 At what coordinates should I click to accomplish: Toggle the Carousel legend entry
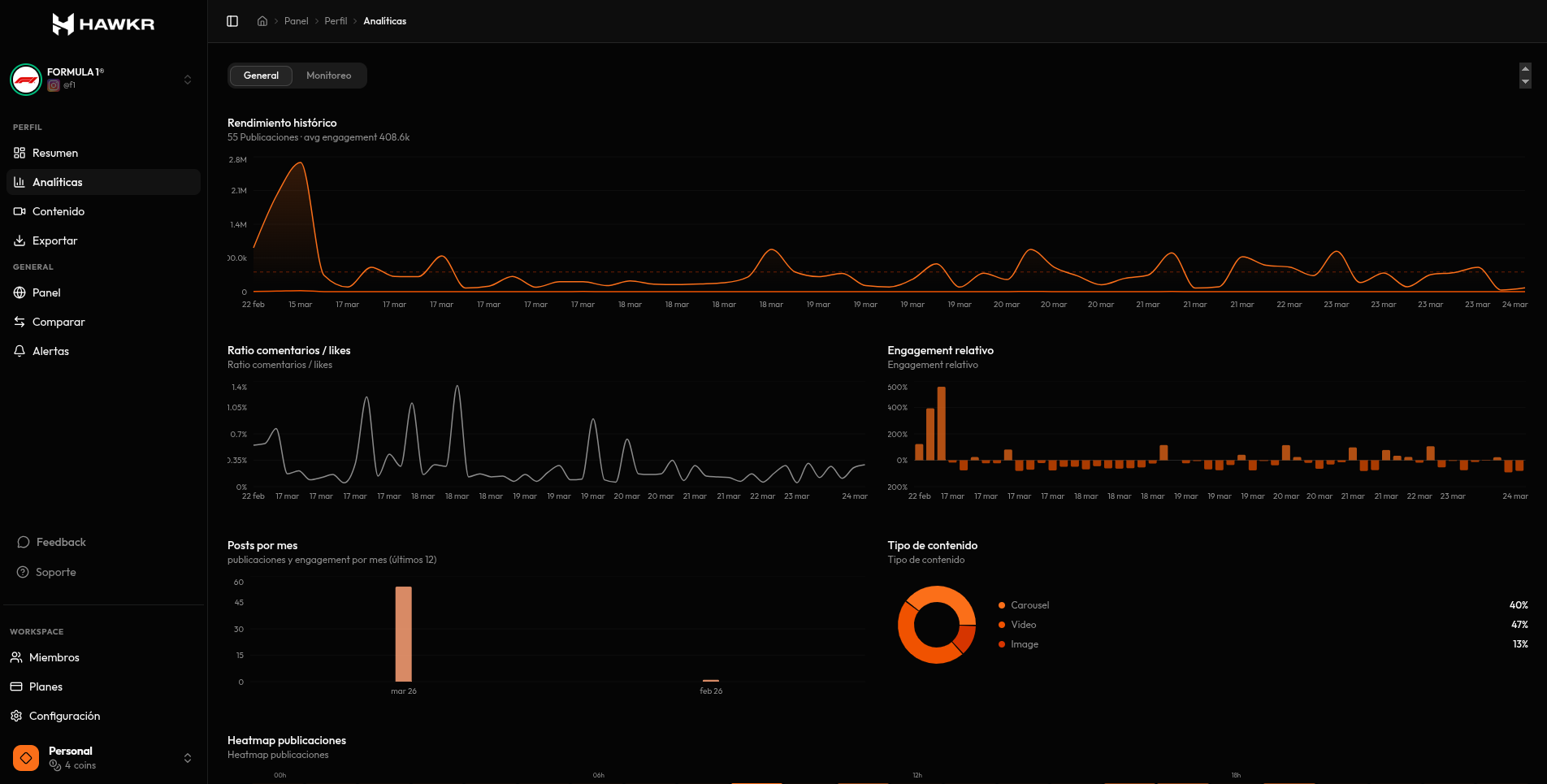coord(1029,604)
